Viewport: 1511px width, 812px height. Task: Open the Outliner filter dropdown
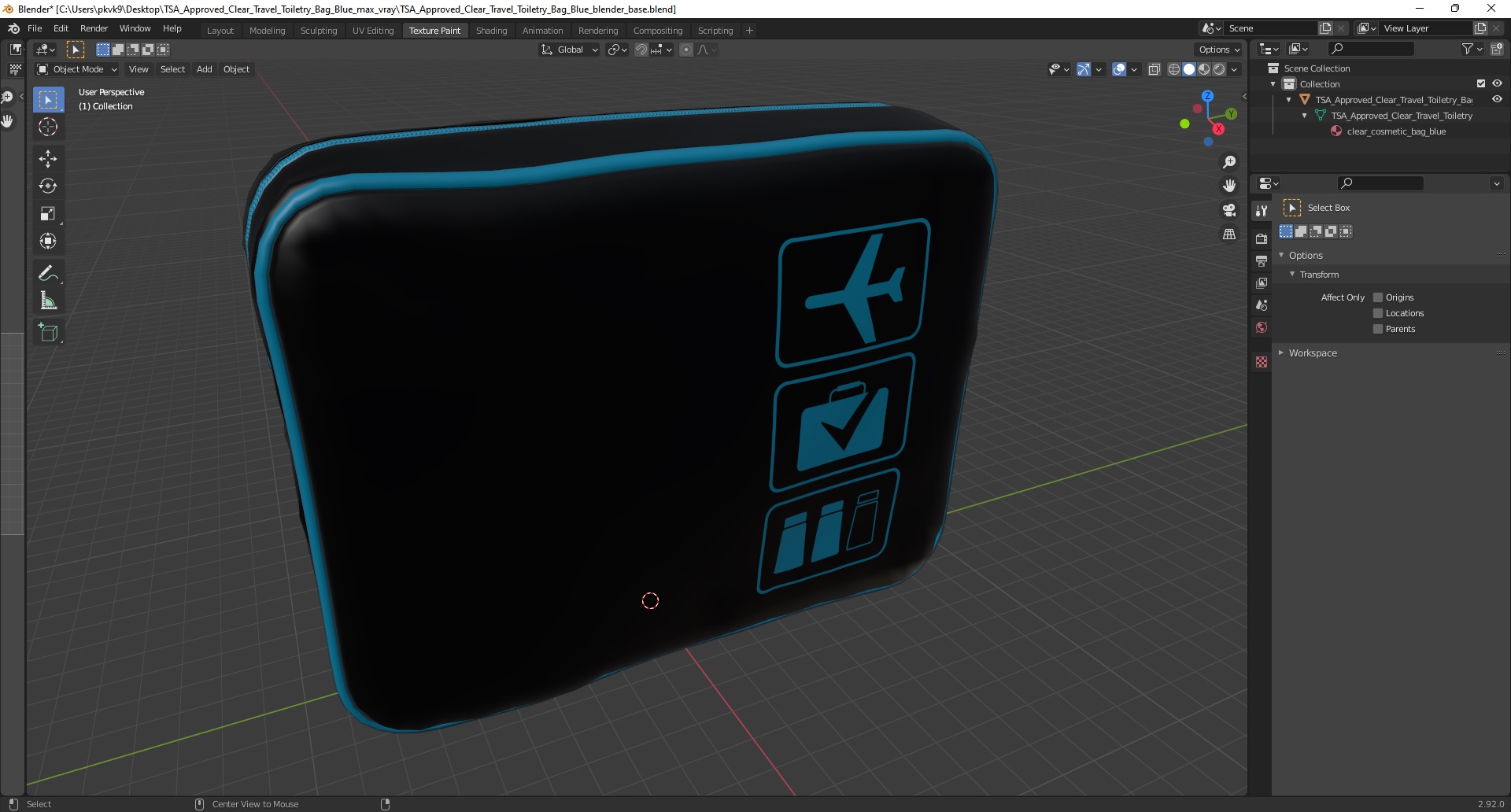click(x=1472, y=49)
